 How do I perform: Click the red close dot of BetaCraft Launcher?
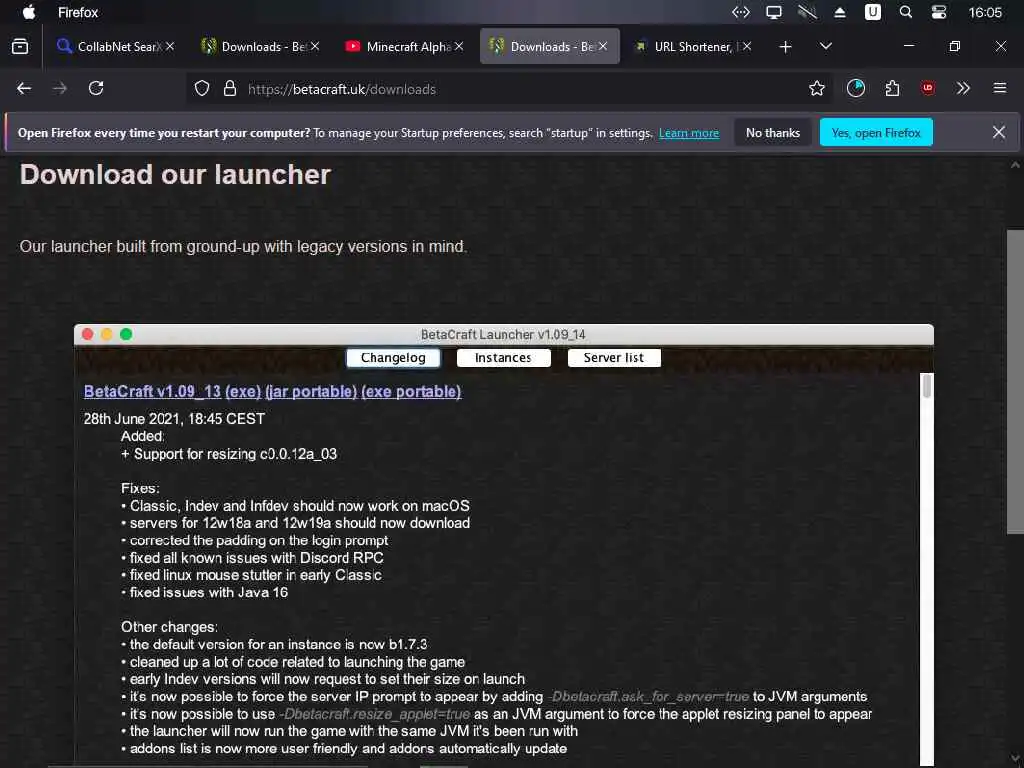[x=88, y=334]
